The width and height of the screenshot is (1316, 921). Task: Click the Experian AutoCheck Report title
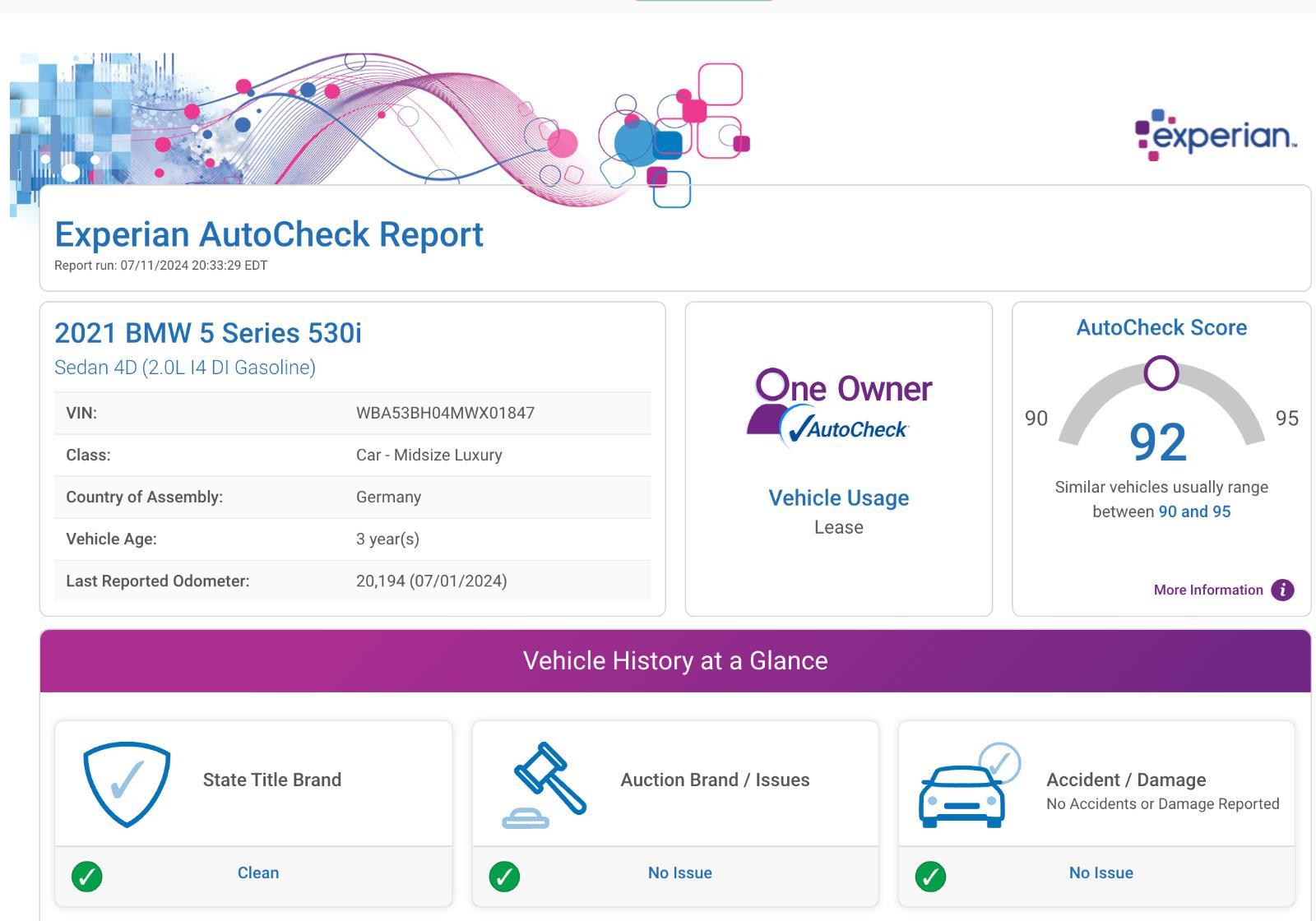pos(269,234)
